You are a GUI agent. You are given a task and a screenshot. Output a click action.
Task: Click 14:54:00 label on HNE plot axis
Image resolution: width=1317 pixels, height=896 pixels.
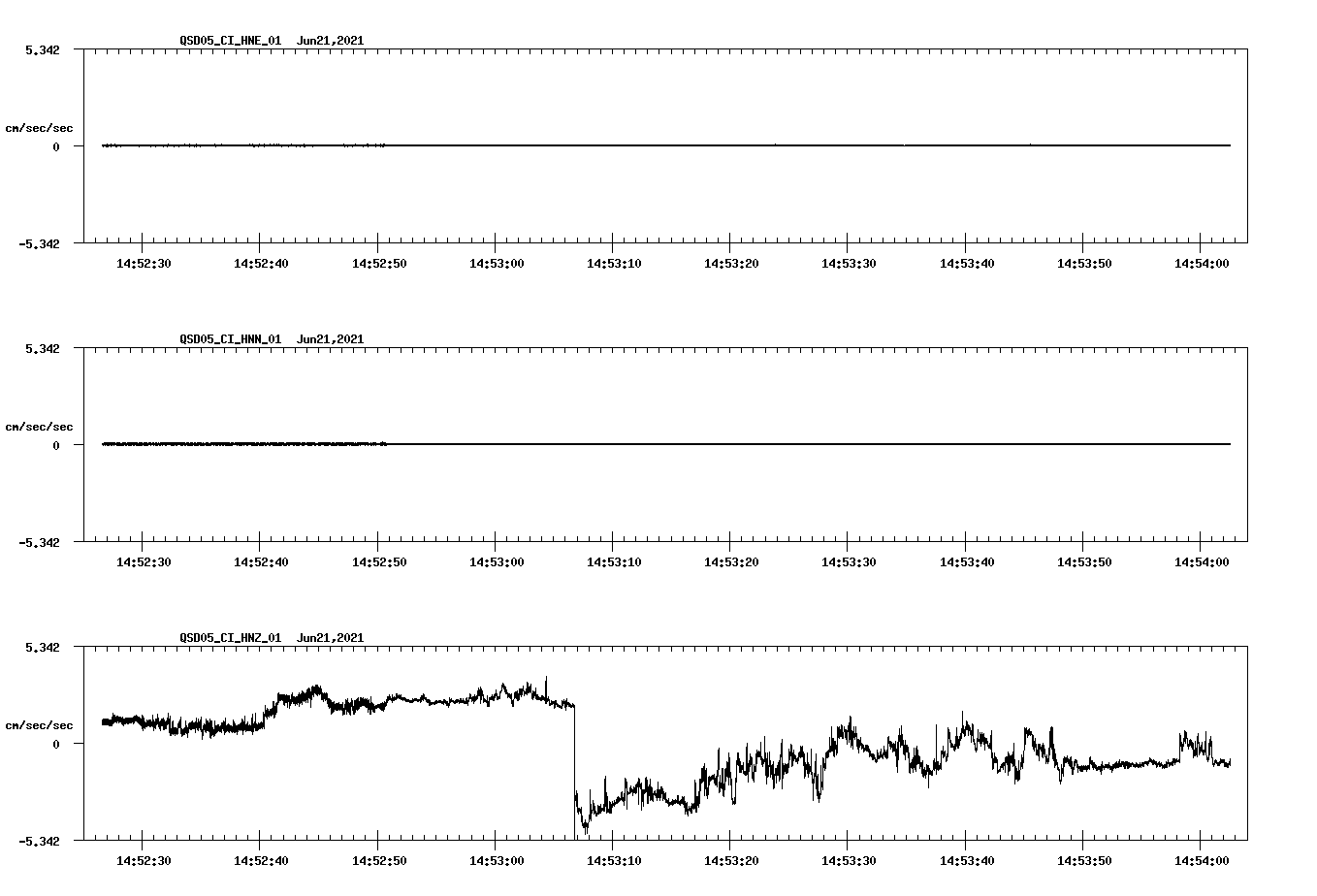1201,263
